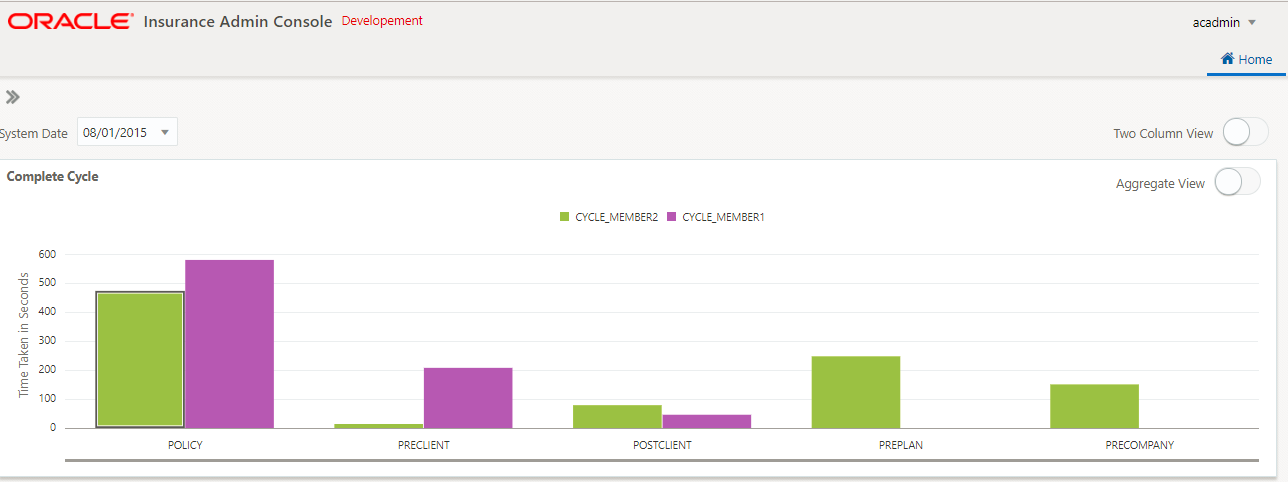
Task: Click the PREPLAN axis label
Action: (x=901, y=445)
